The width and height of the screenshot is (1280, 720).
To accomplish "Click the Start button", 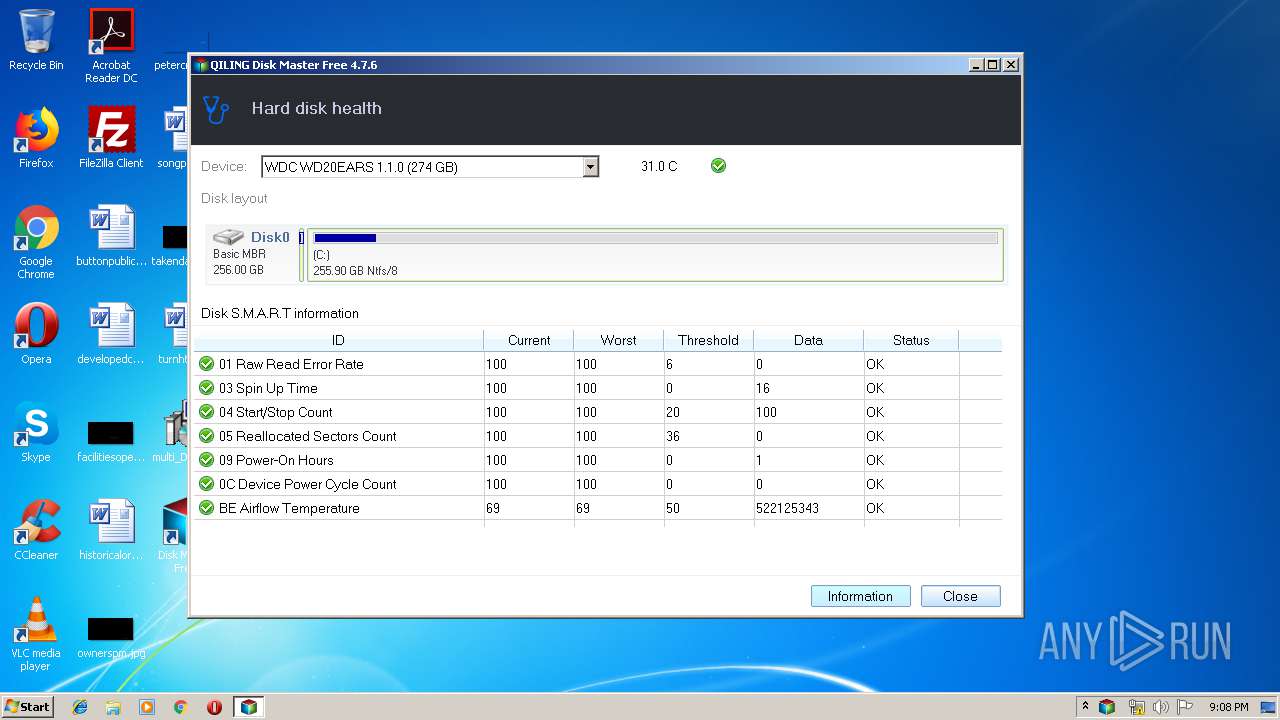I will pyautogui.click(x=28, y=707).
